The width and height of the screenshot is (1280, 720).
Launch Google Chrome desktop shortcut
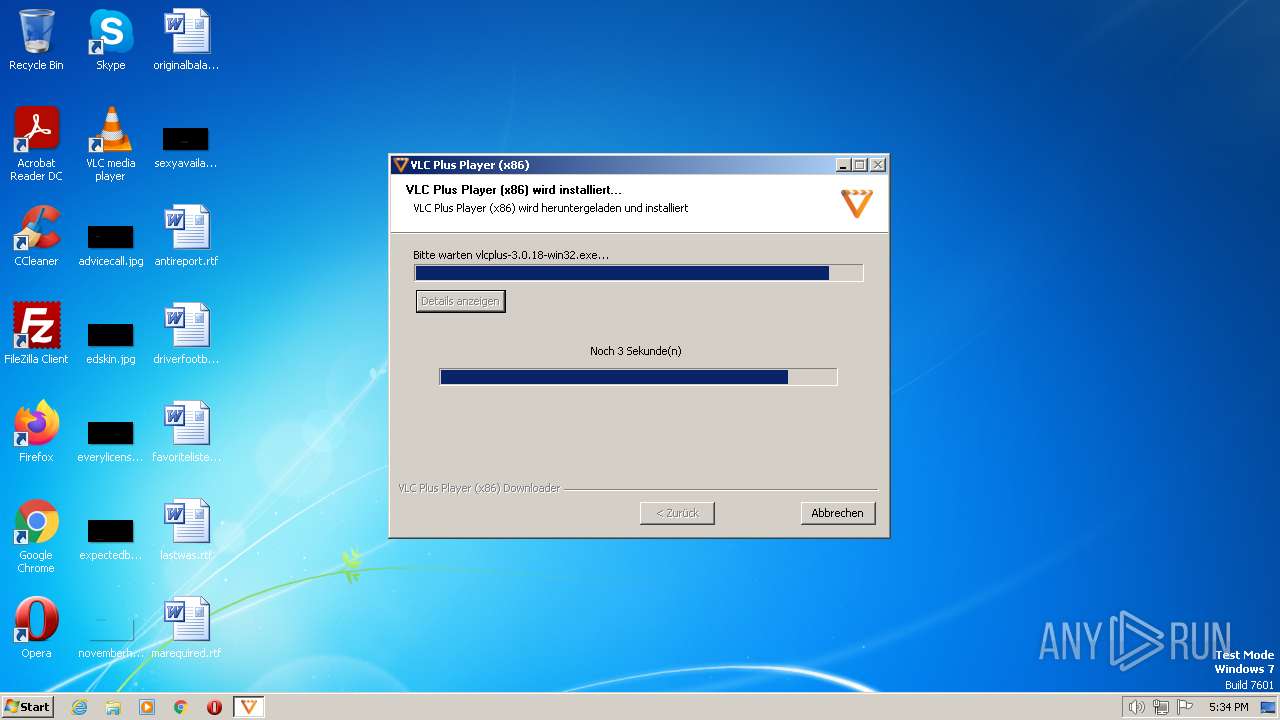pyautogui.click(x=36, y=536)
